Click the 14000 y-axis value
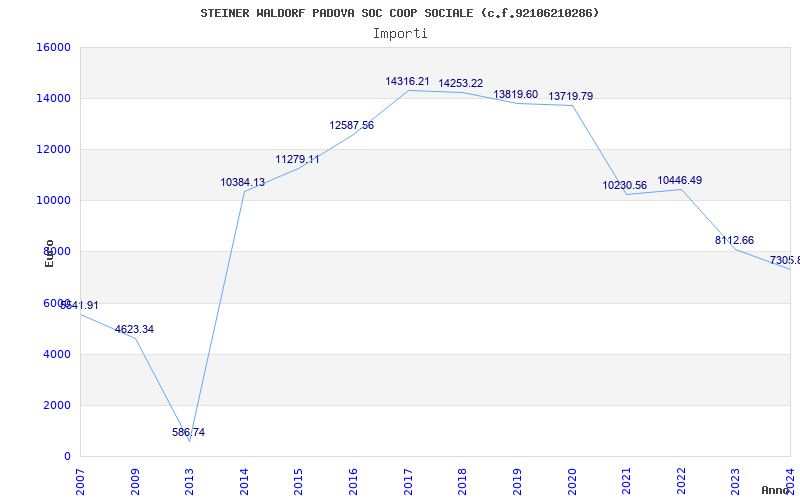 pyautogui.click(x=54, y=98)
